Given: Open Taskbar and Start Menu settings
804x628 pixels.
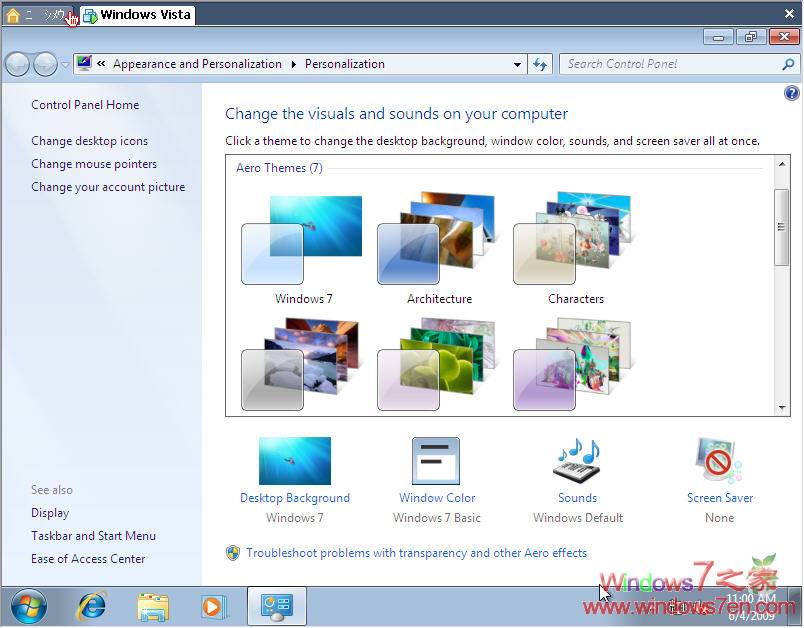Looking at the screenshot, I should tap(93, 535).
